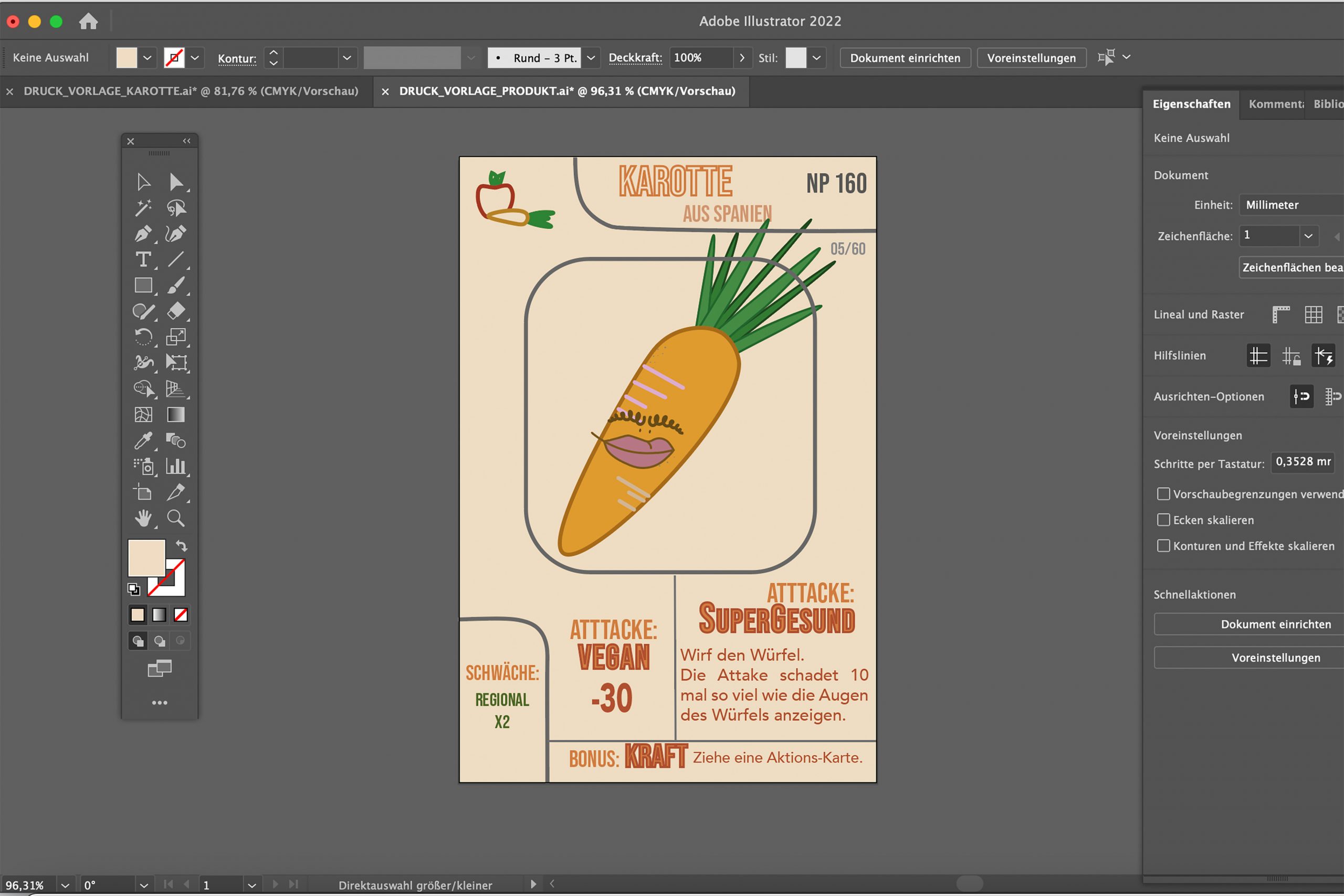Viewport: 1344px width, 896px height.
Task: Switch to DRUCK_VORLAGE_KAROTTE.ai tab
Action: (190, 91)
